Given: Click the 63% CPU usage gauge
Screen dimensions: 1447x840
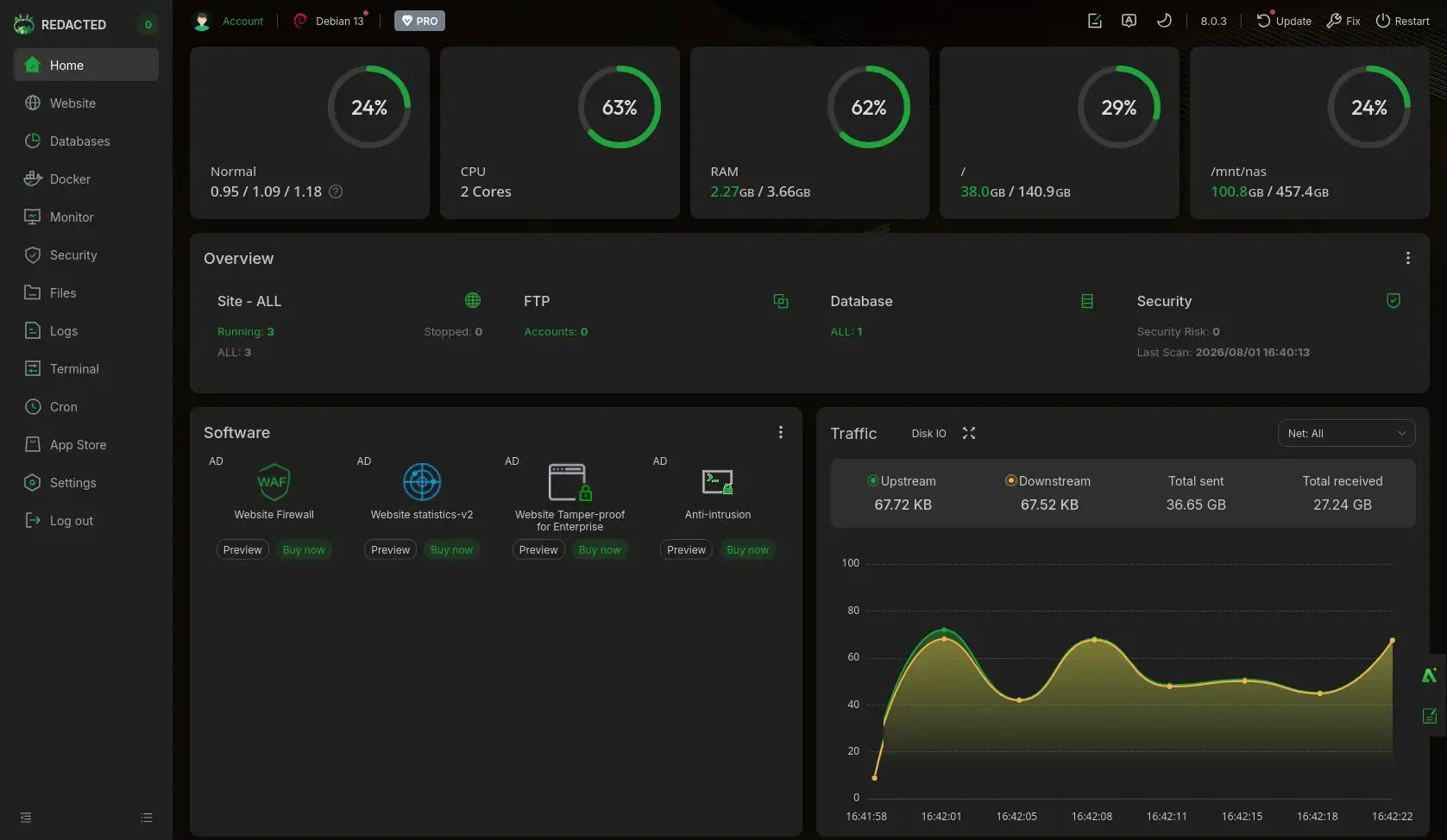Looking at the screenshot, I should [620, 107].
